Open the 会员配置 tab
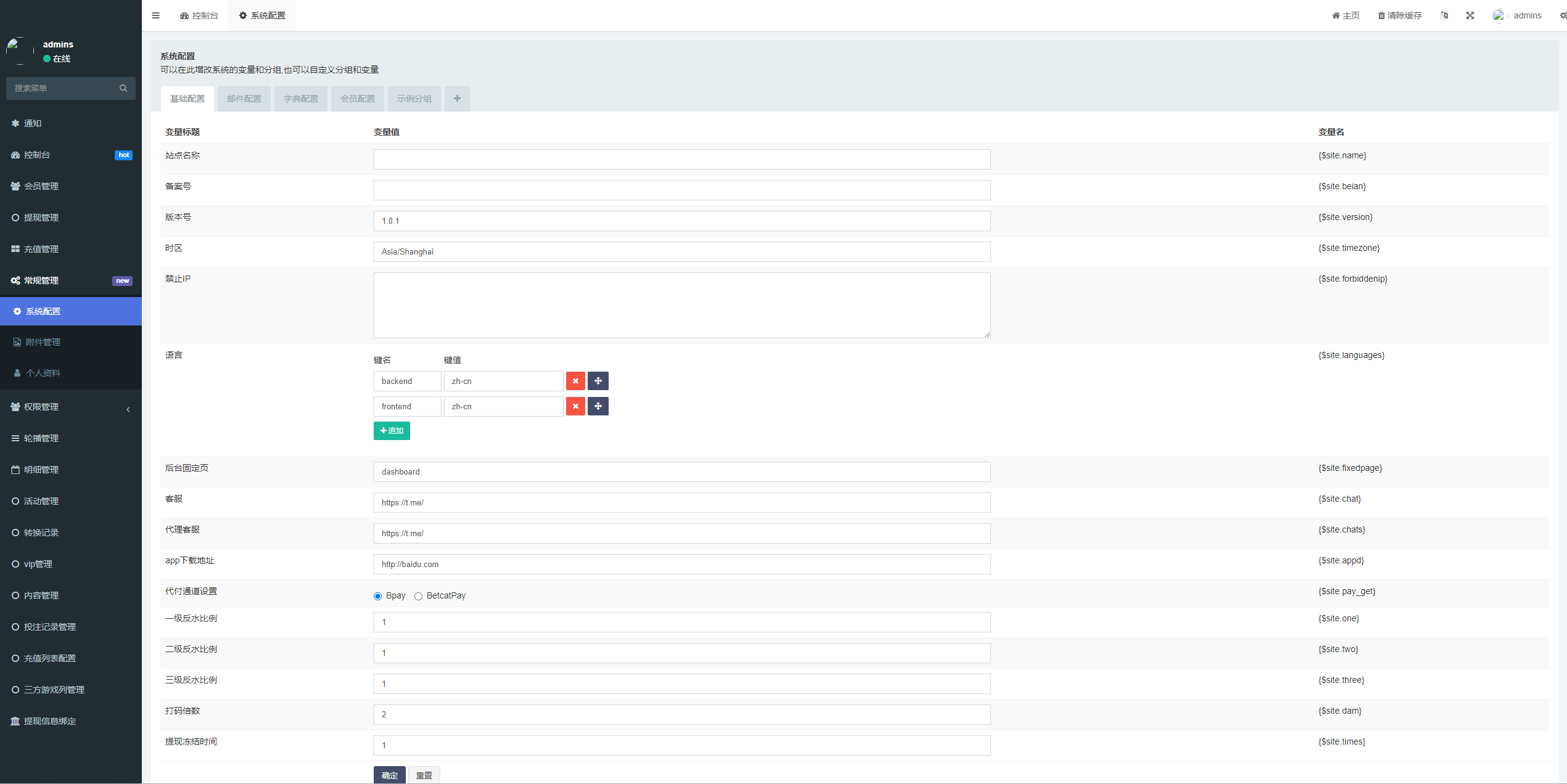The width and height of the screenshot is (1567, 784). coord(358,99)
